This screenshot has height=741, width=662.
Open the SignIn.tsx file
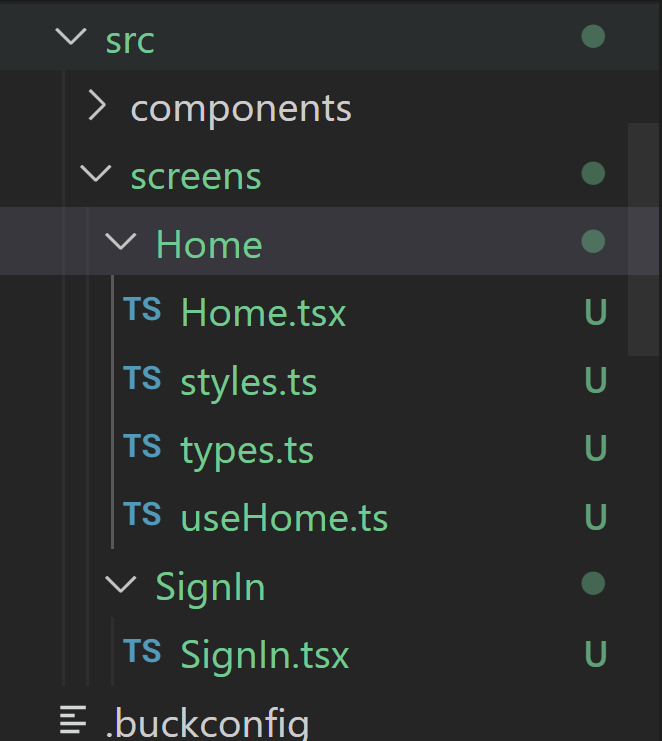(265, 655)
